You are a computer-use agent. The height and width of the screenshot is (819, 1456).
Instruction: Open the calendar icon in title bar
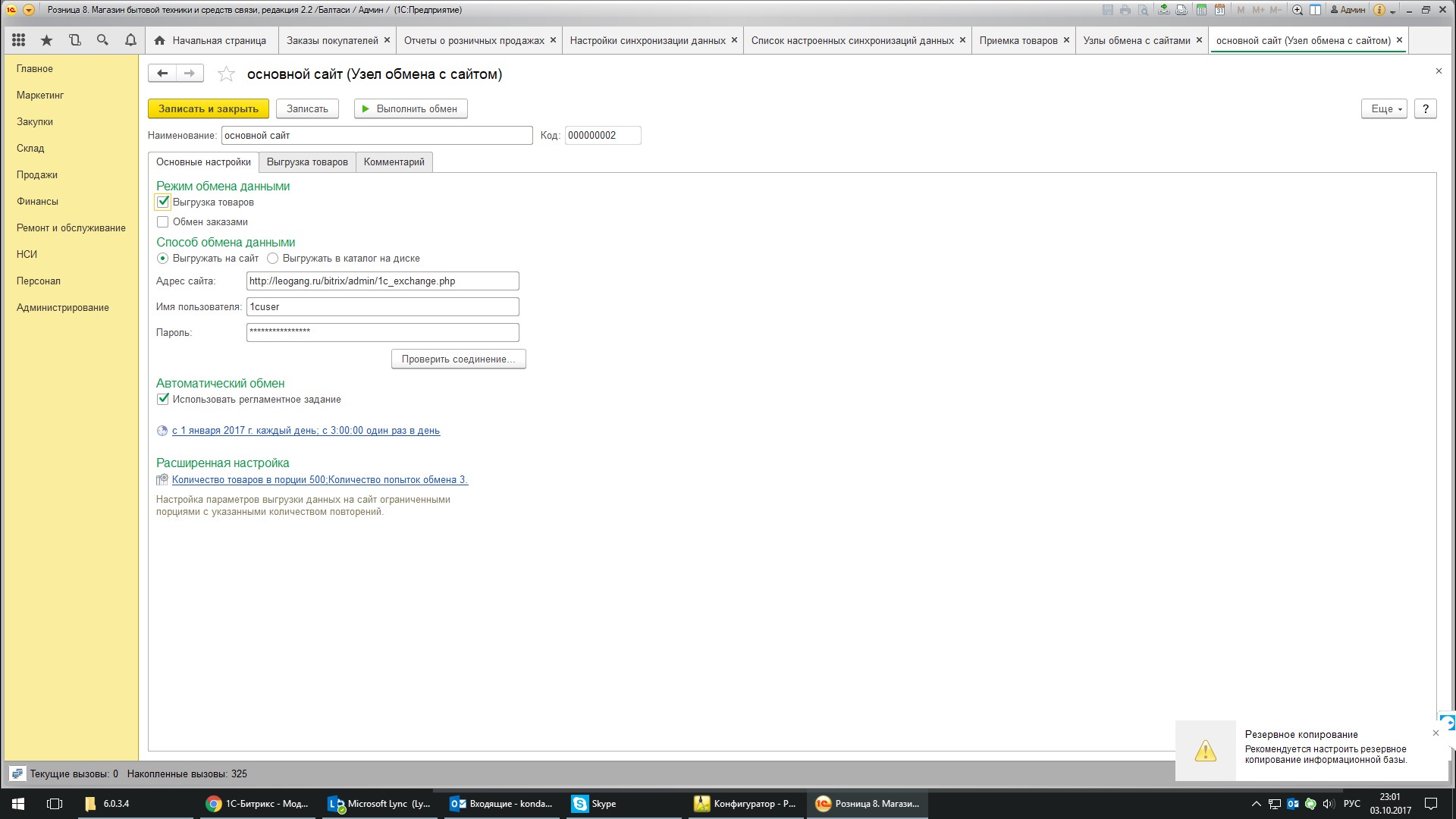pyautogui.click(x=1219, y=10)
